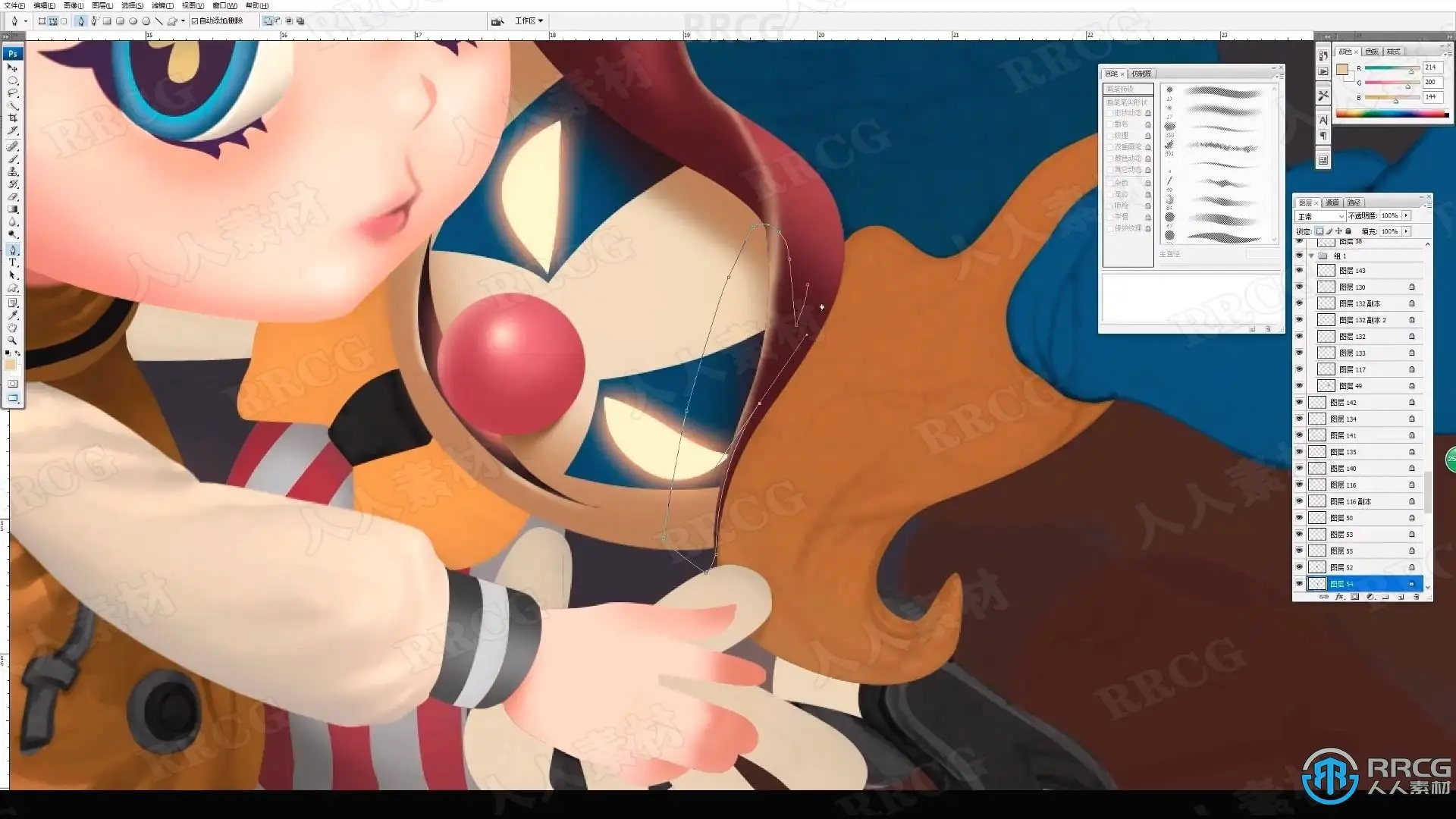Switch to the 通道 channels tab
The image size is (1456, 819).
click(1332, 202)
